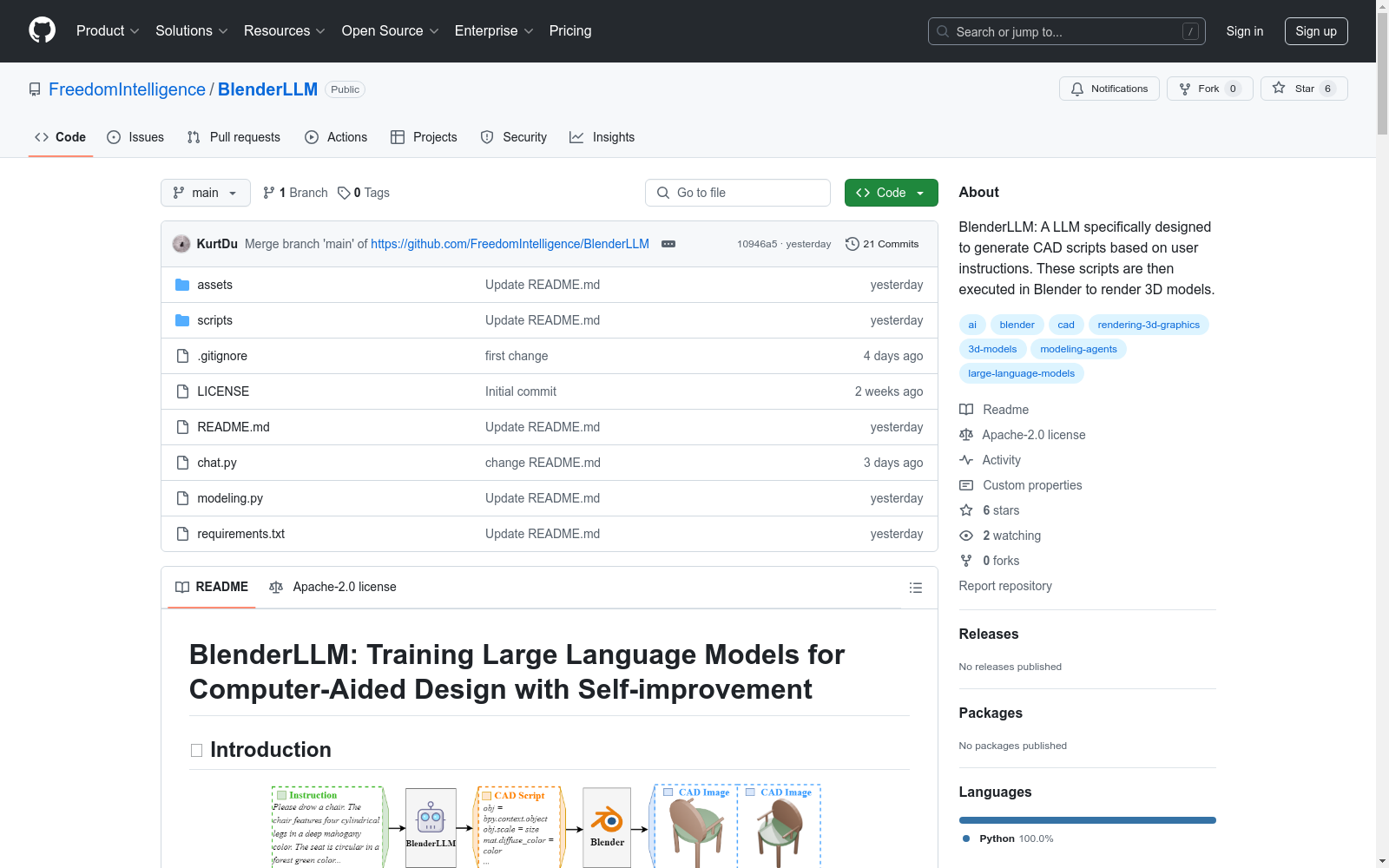The width and height of the screenshot is (1389, 868).
Task: Select the Apache-2.0 license README tab
Action: (333, 587)
